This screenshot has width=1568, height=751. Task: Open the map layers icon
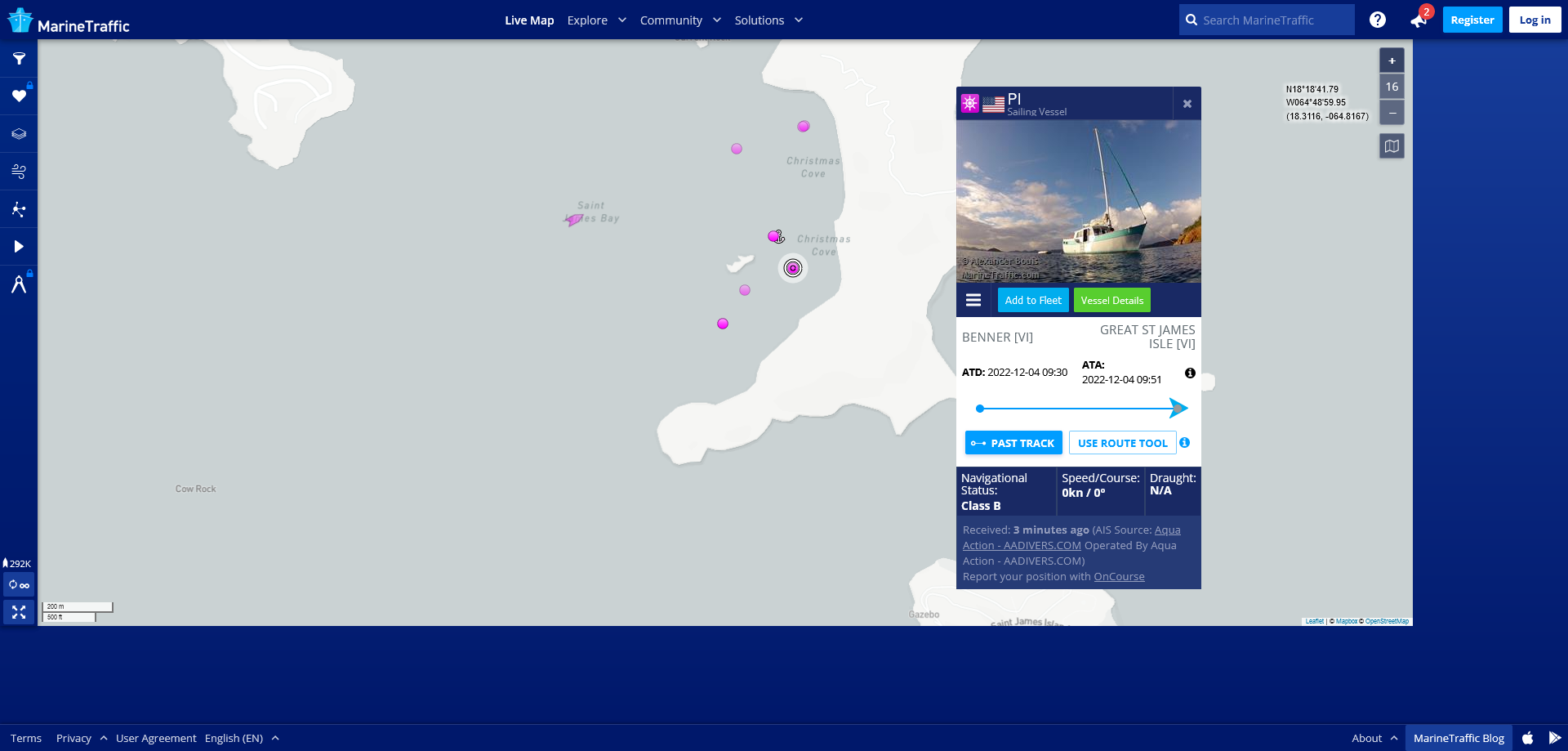coord(19,134)
